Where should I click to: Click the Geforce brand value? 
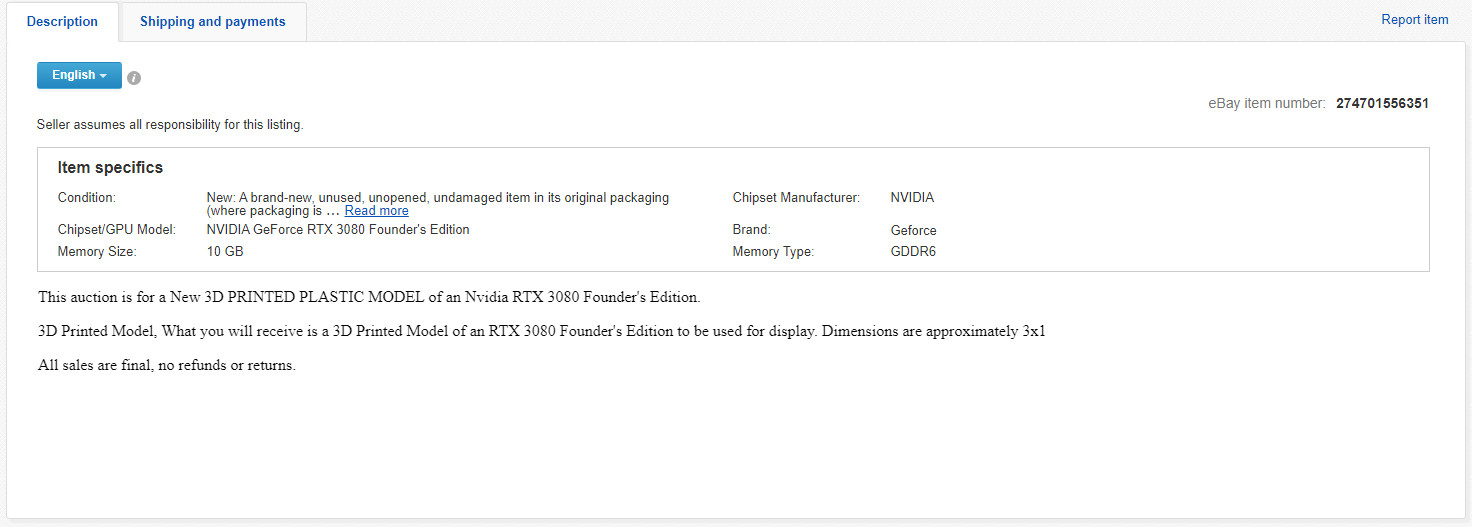(x=914, y=230)
